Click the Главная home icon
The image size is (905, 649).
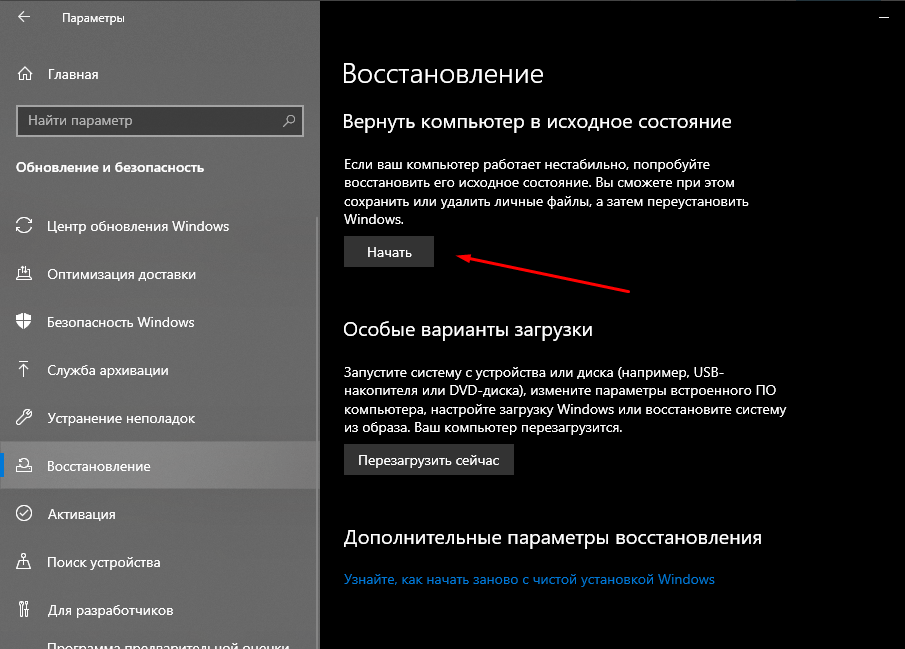25,74
